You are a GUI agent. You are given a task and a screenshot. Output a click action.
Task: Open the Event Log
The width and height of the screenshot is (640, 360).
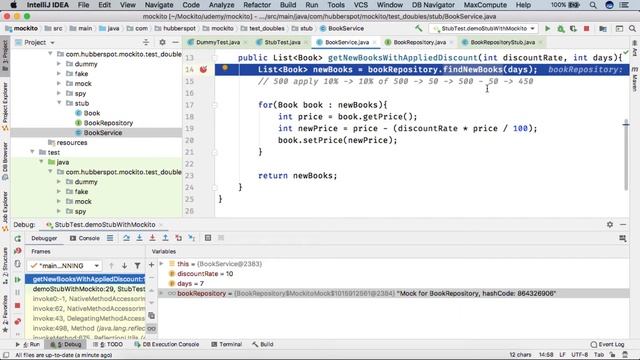(607, 344)
